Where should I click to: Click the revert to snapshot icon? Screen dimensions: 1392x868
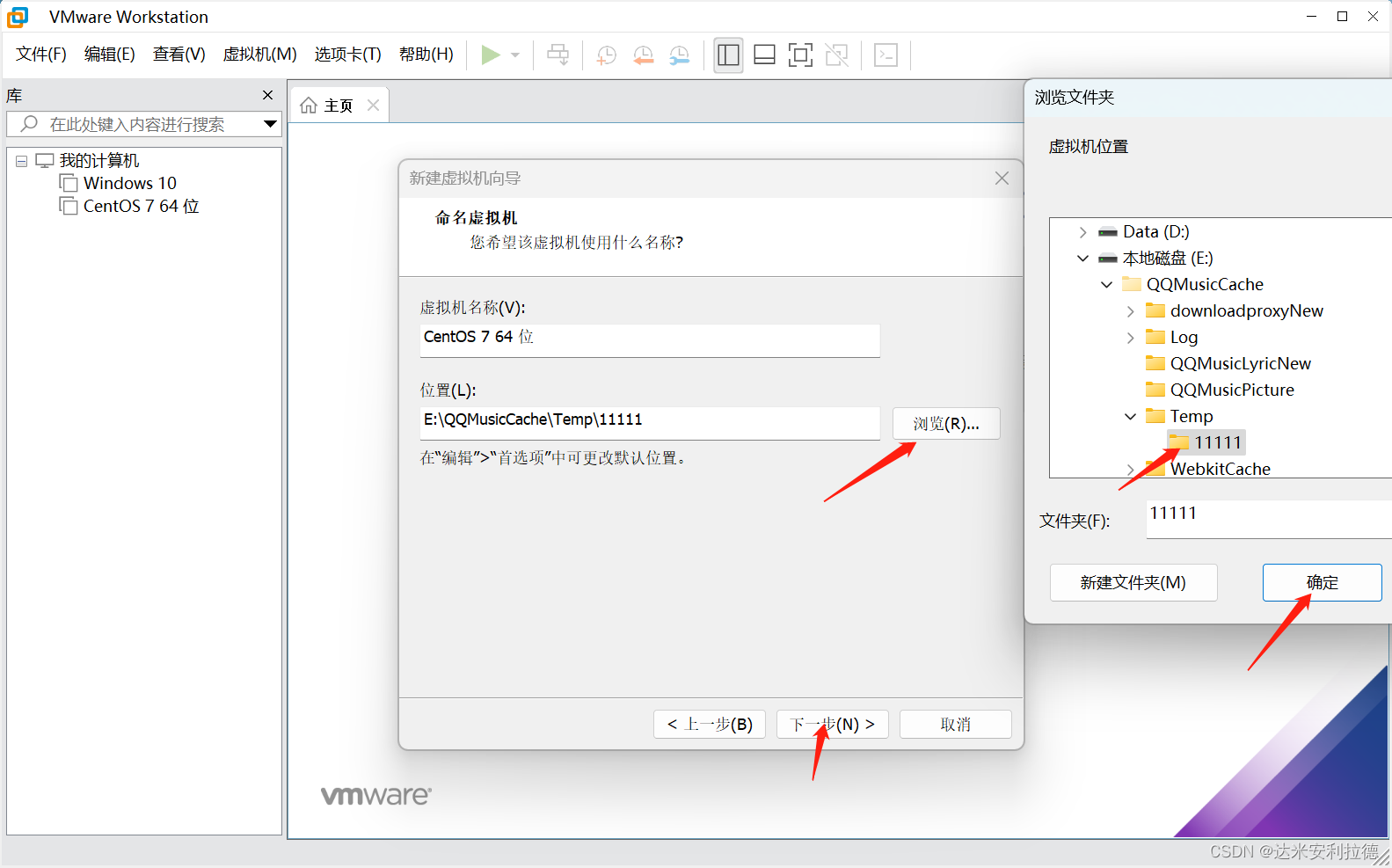(644, 55)
